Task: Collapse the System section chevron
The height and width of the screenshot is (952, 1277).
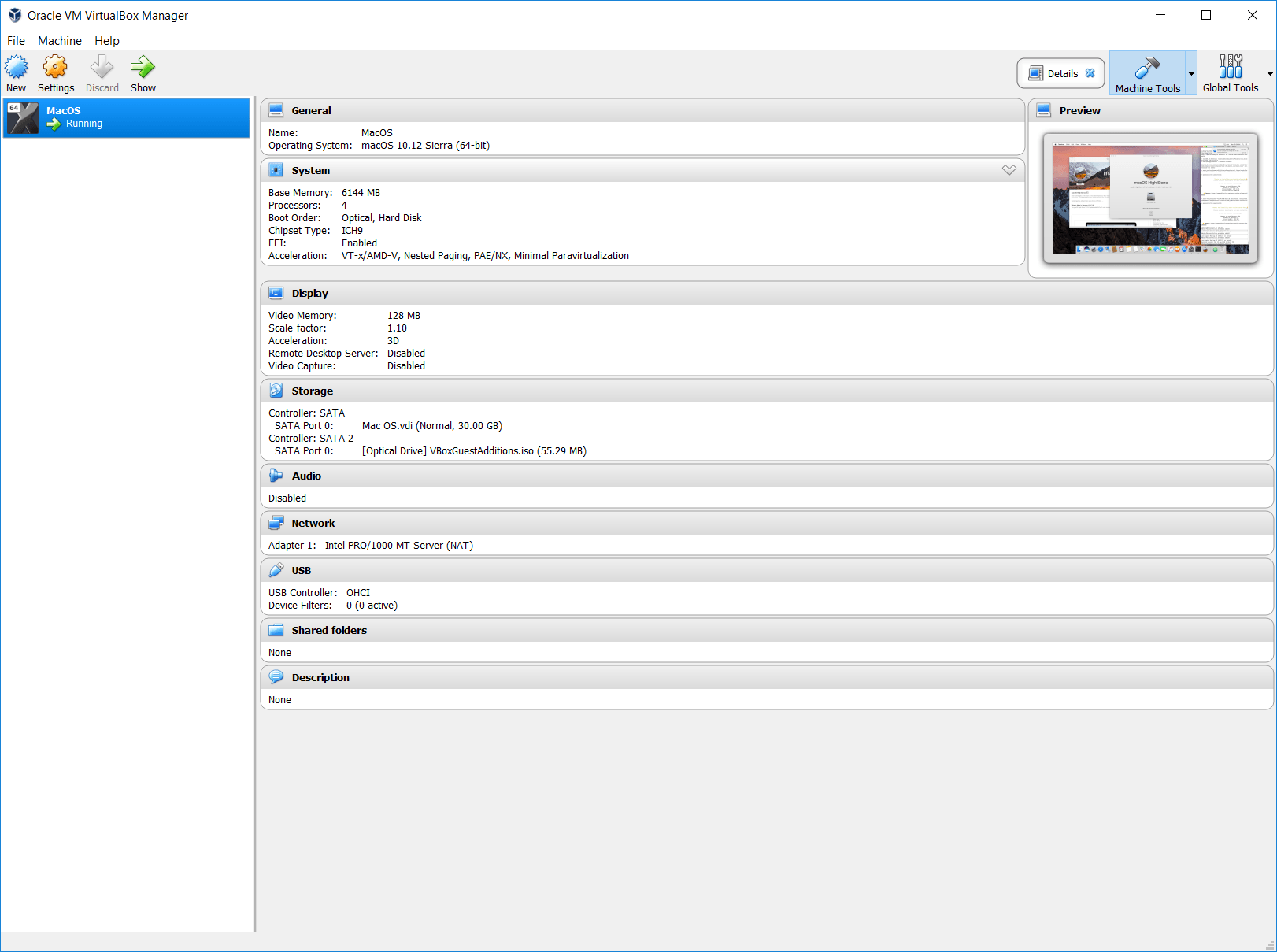Action: click(1009, 170)
